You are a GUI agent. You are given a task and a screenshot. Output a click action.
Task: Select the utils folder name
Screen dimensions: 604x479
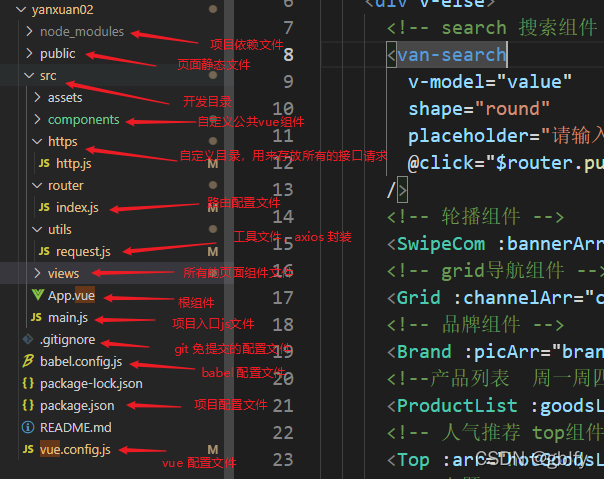(60, 230)
